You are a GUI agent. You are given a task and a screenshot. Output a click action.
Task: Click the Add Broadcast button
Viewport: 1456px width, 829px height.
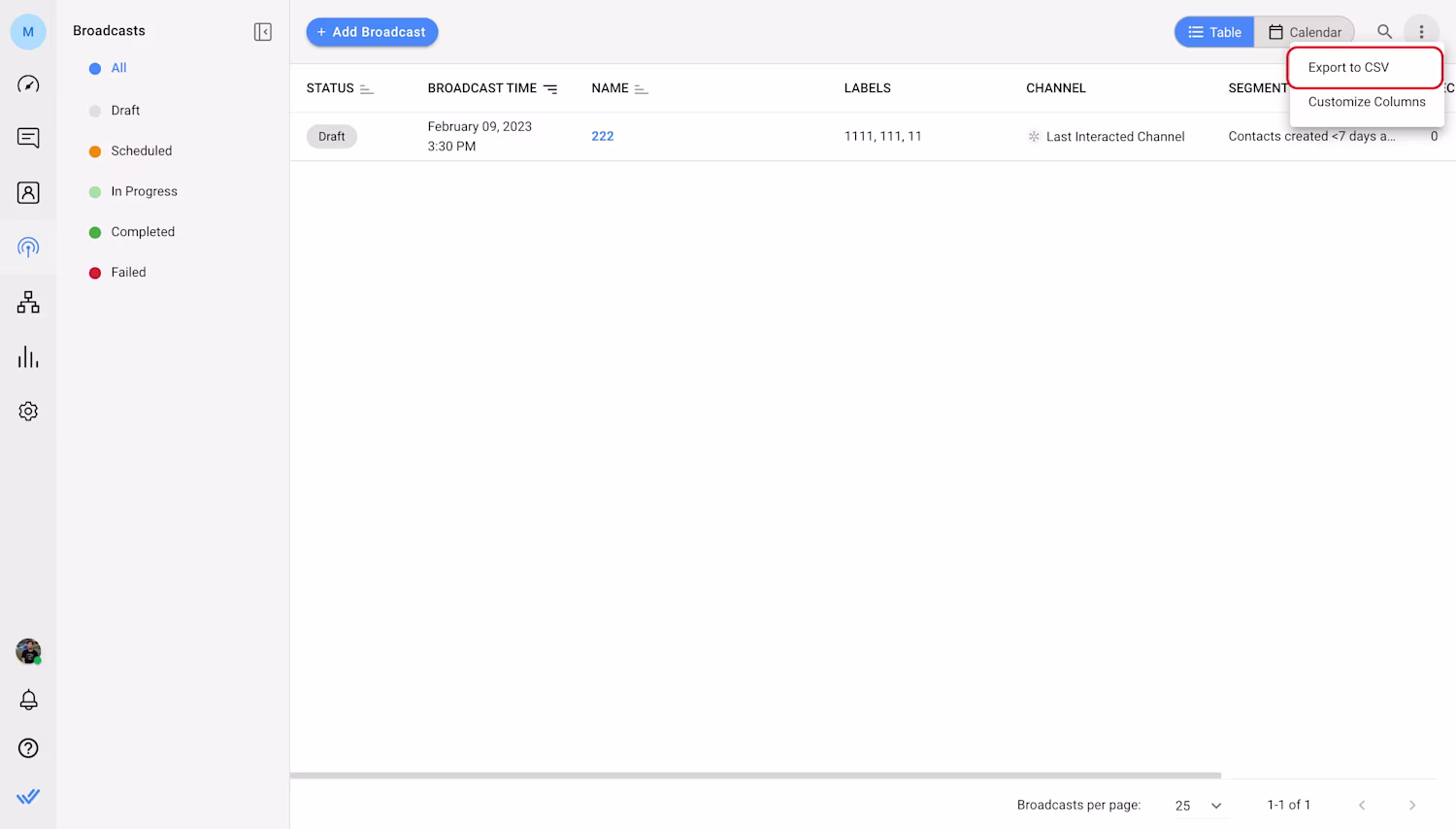coord(372,32)
